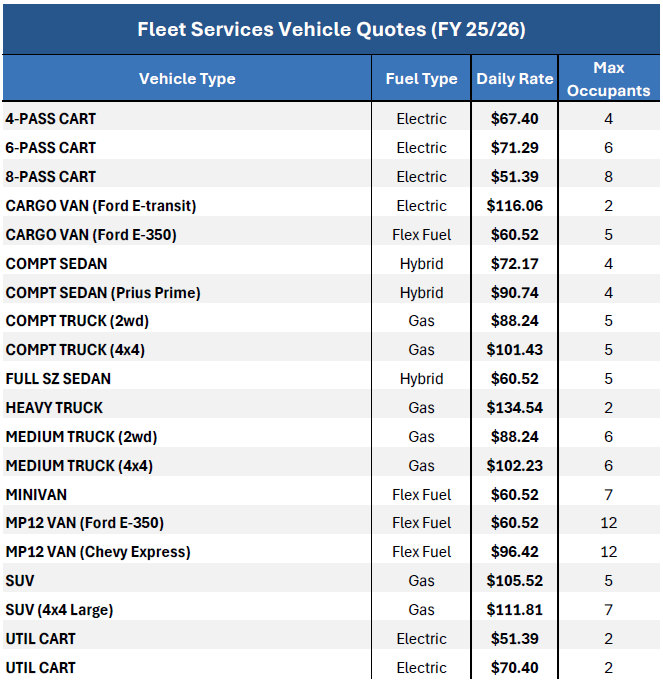Select the 4-PASS CART cell
Viewport: 663px width, 682px height.
point(51,119)
